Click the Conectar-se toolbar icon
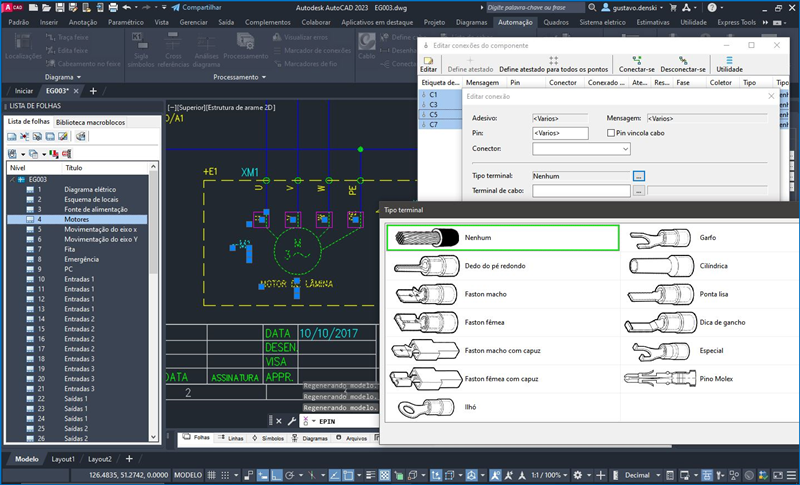The width and height of the screenshot is (800, 485). pyautogui.click(x=636, y=60)
